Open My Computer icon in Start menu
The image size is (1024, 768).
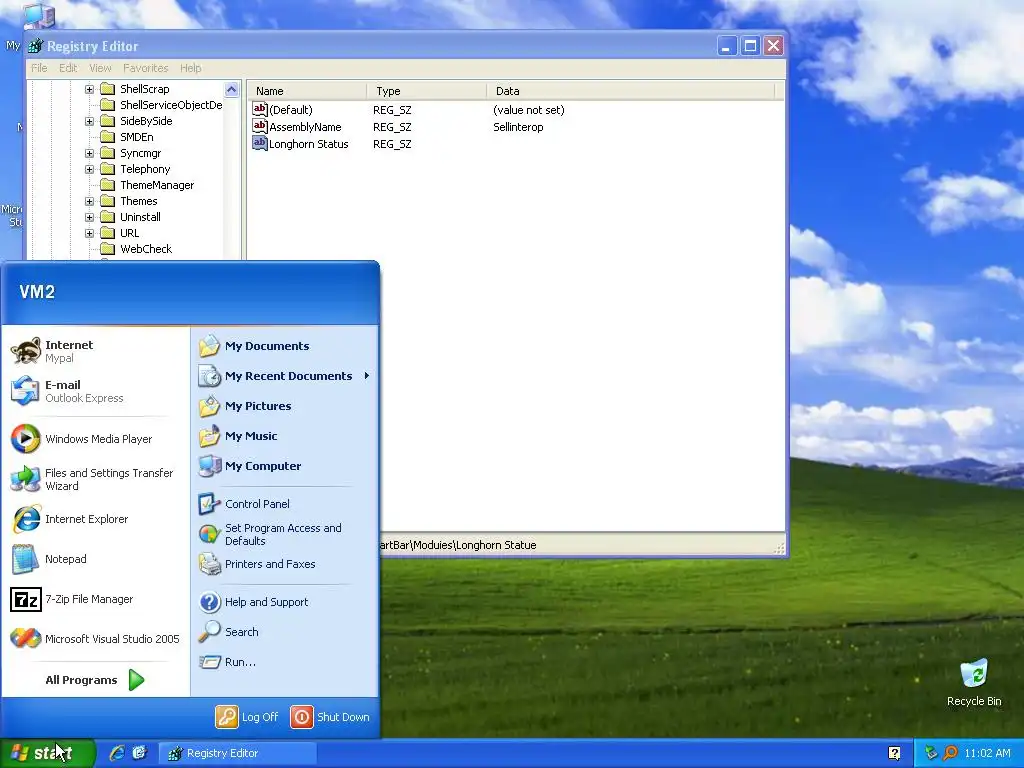point(210,466)
